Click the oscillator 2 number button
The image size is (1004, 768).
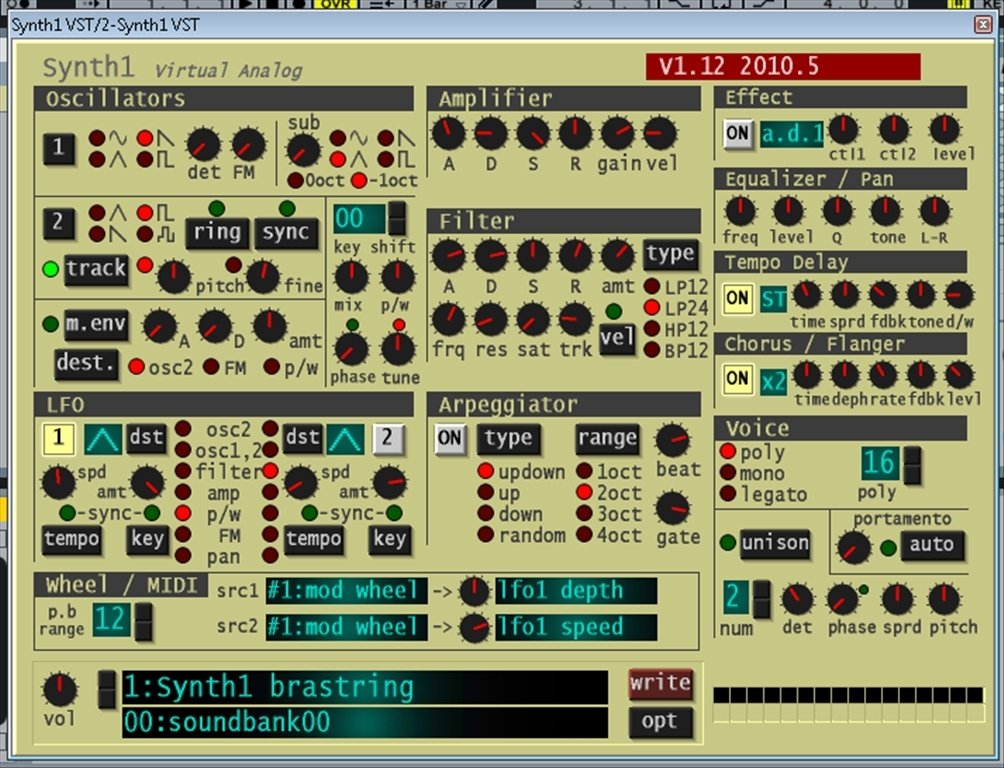[59, 222]
